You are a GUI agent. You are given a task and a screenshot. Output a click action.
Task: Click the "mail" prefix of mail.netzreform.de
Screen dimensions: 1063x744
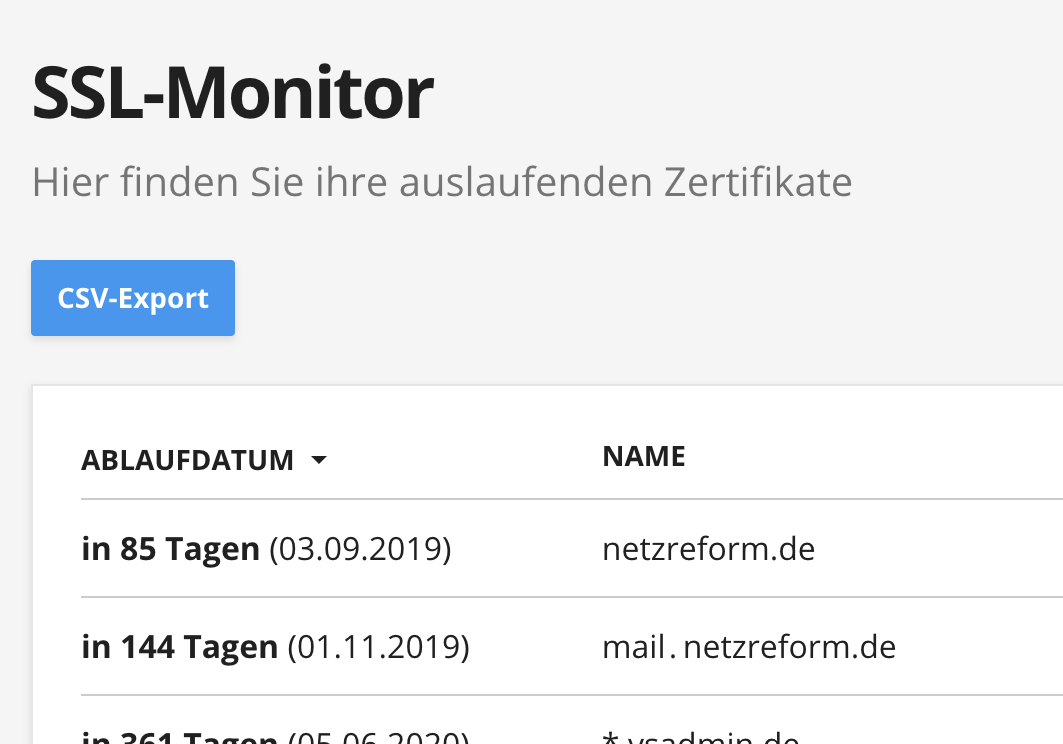pyautogui.click(x=633, y=647)
